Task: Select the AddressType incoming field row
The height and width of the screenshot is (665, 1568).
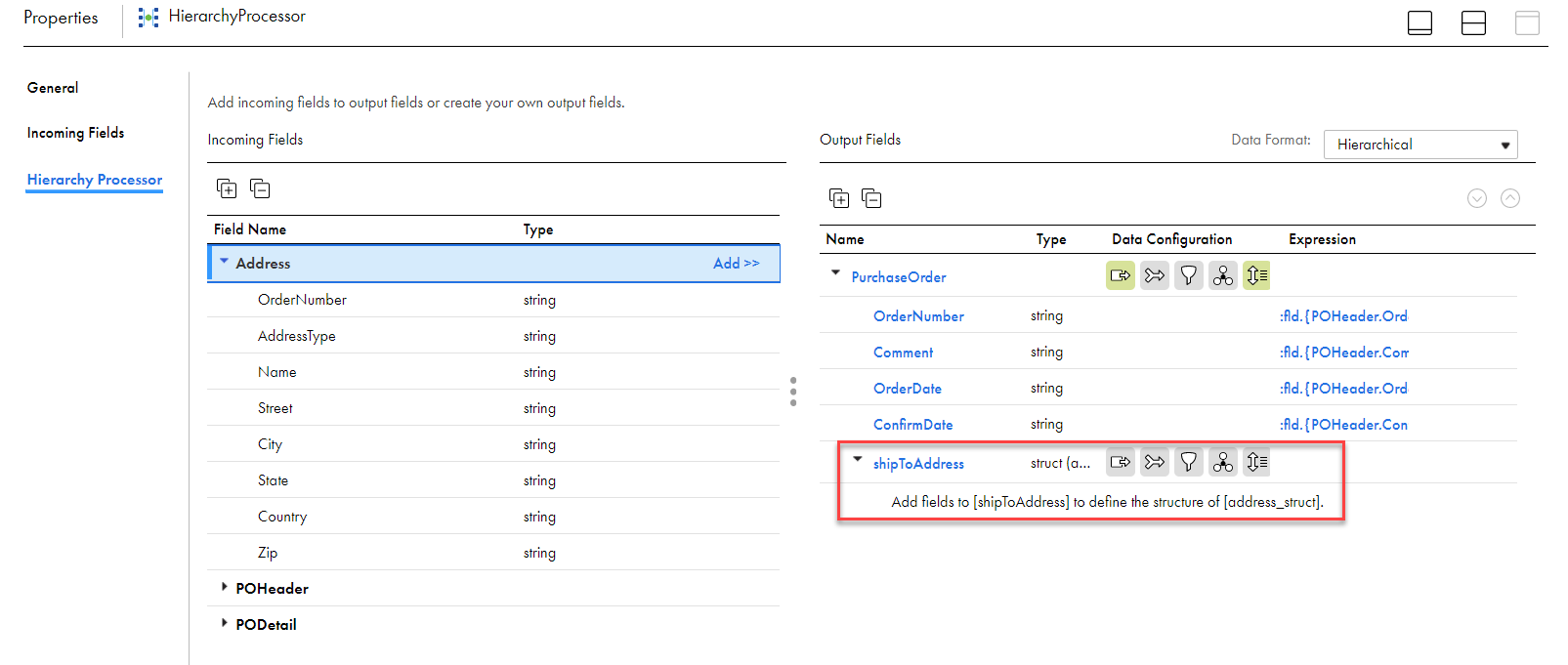Action: click(x=493, y=336)
